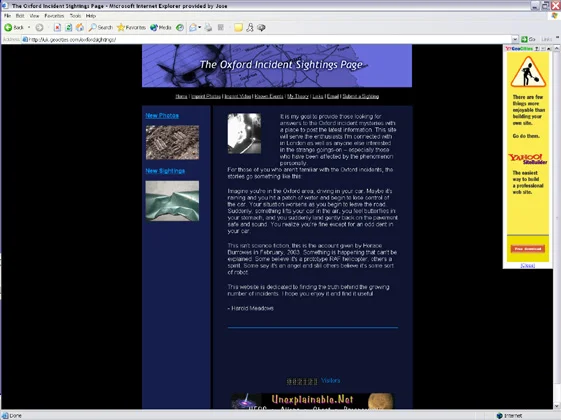Click the Close link under the ad
The height and width of the screenshot is (420, 561).
point(528,265)
